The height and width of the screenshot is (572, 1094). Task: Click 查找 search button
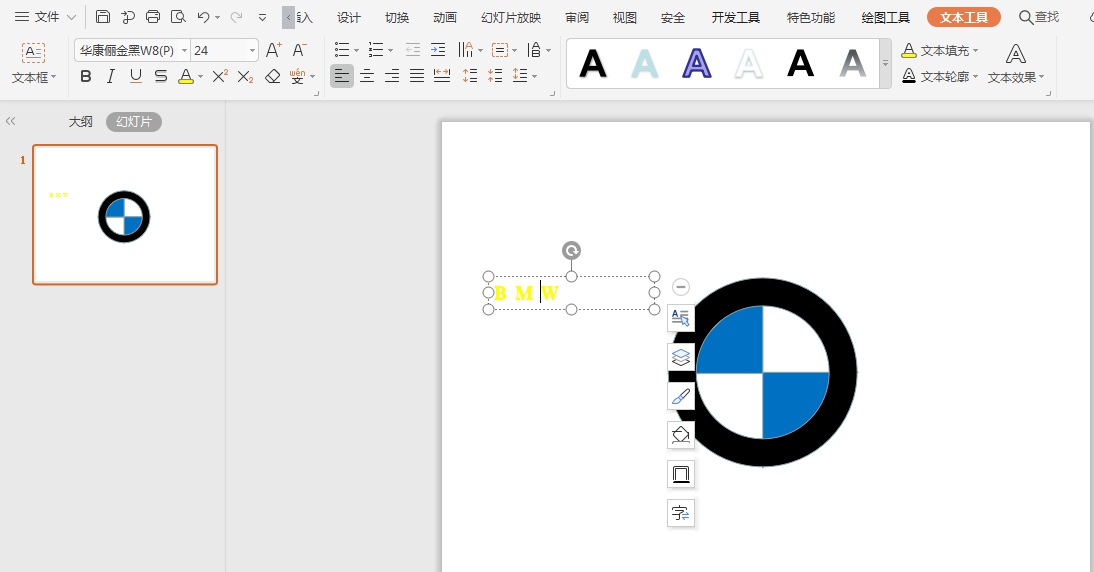[x=1039, y=17]
